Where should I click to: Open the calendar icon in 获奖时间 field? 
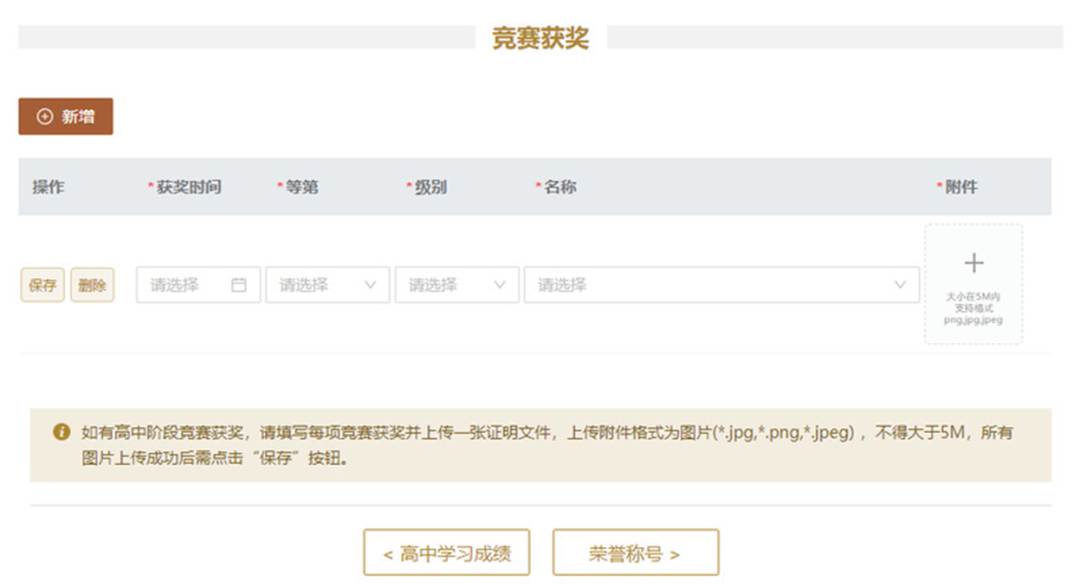coord(240,284)
